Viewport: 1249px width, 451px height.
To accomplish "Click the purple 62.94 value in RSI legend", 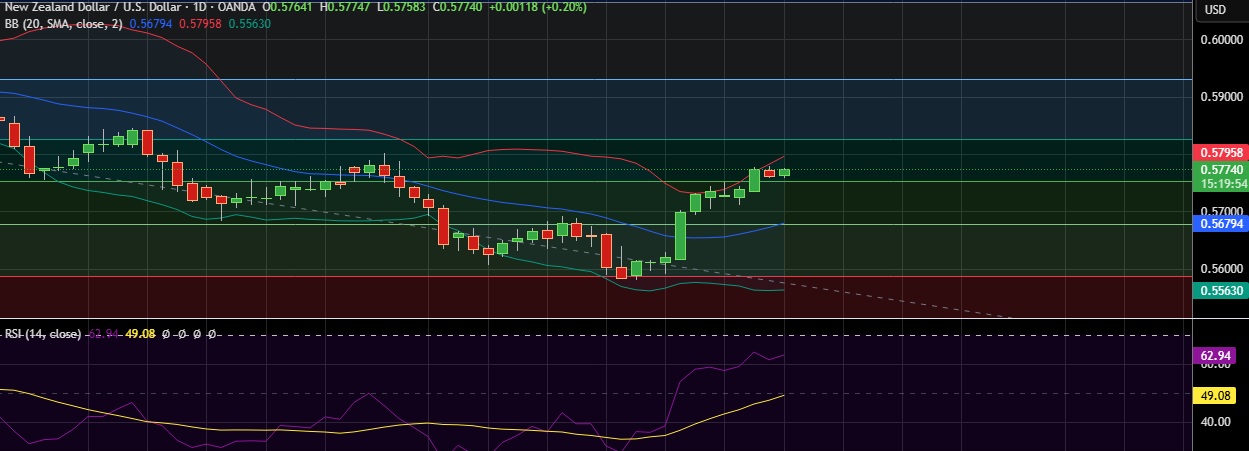I will [x=105, y=334].
